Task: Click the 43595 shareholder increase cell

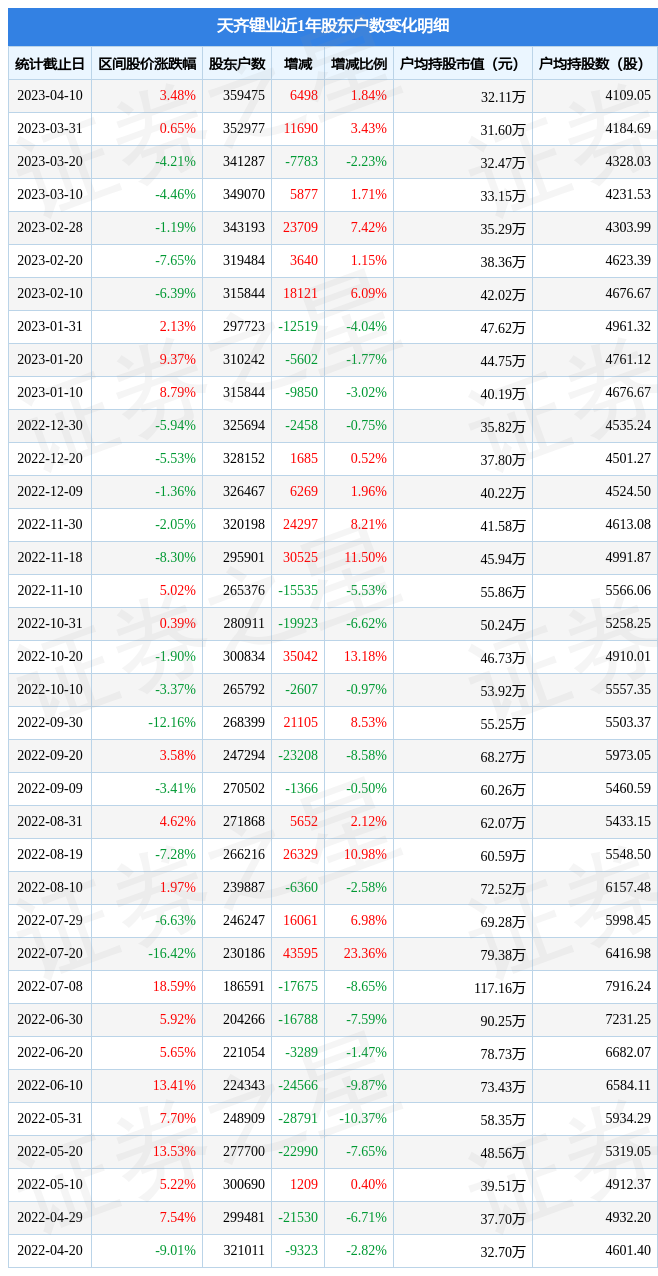Action: 299,954
